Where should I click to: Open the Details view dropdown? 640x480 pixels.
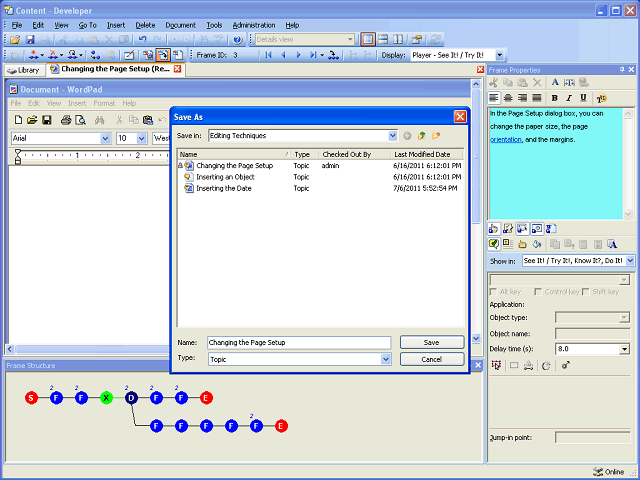point(350,40)
